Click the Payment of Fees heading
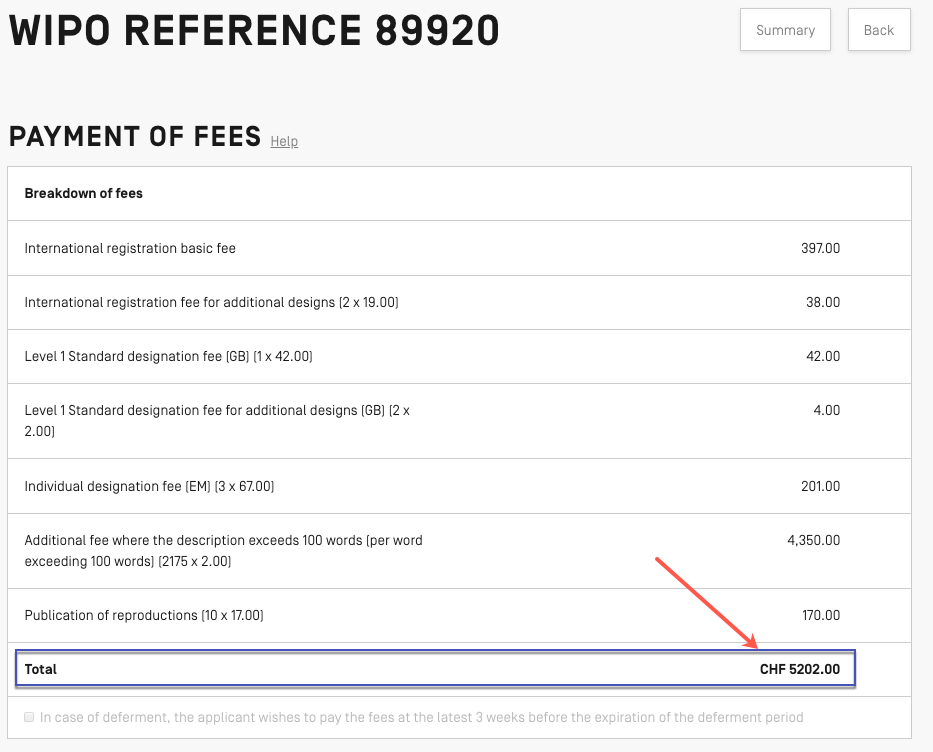 pyautogui.click(x=135, y=136)
